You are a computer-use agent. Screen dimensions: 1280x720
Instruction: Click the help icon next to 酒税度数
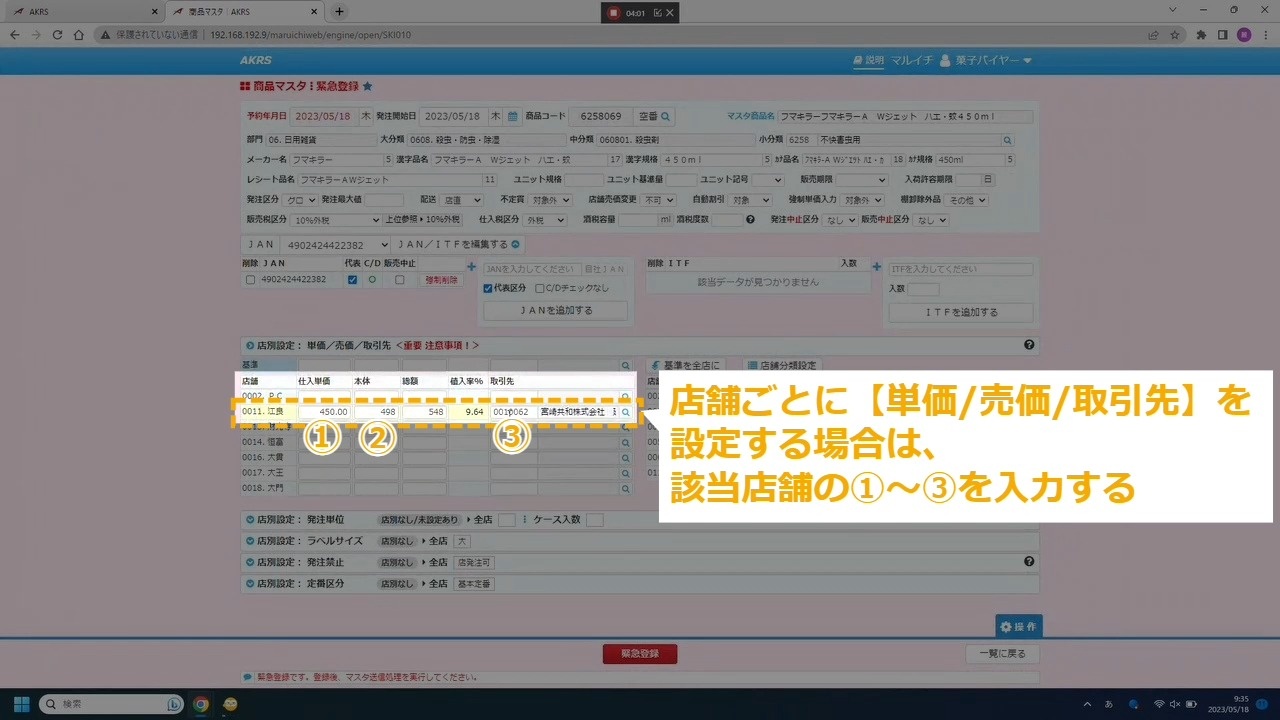(750, 220)
